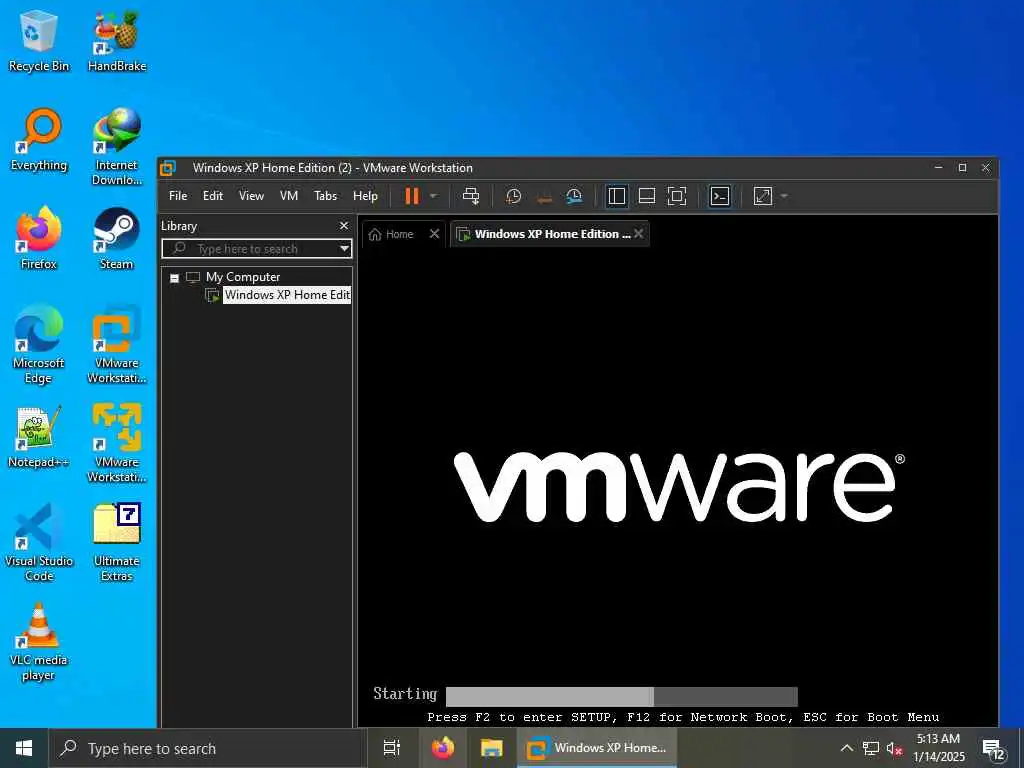Toggle the thumbnail bar view icon
The image size is (1024, 768).
coord(647,196)
